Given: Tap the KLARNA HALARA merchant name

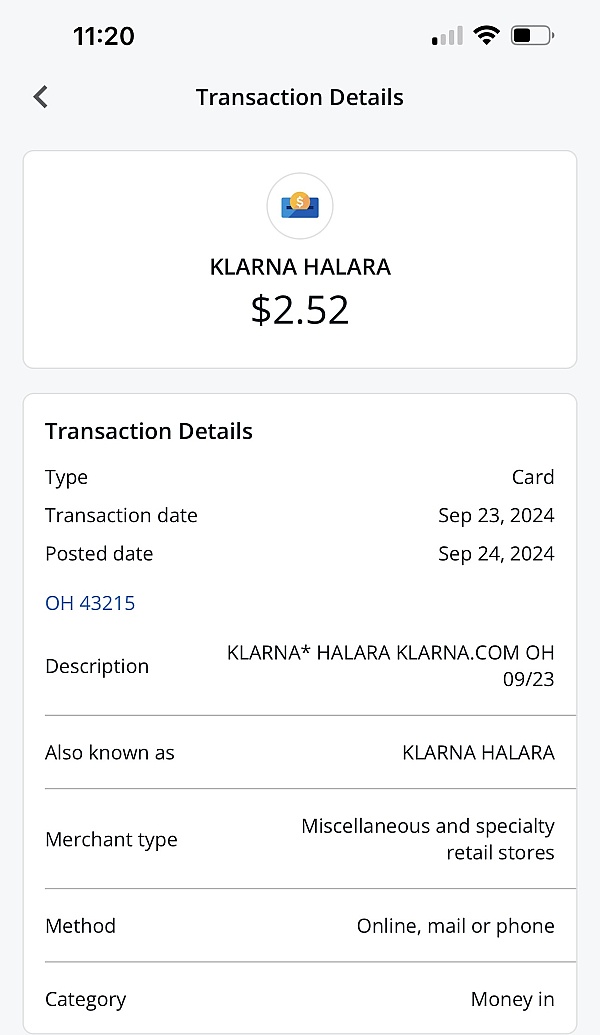Looking at the screenshot, I should tap(300, 267).
